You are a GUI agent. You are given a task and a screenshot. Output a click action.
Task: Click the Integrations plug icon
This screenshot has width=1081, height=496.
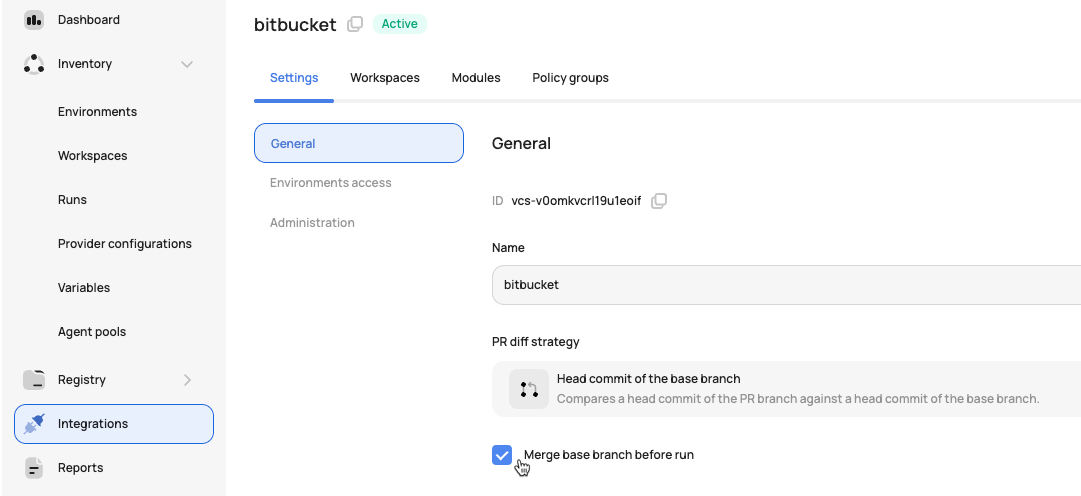coord(34,424)
